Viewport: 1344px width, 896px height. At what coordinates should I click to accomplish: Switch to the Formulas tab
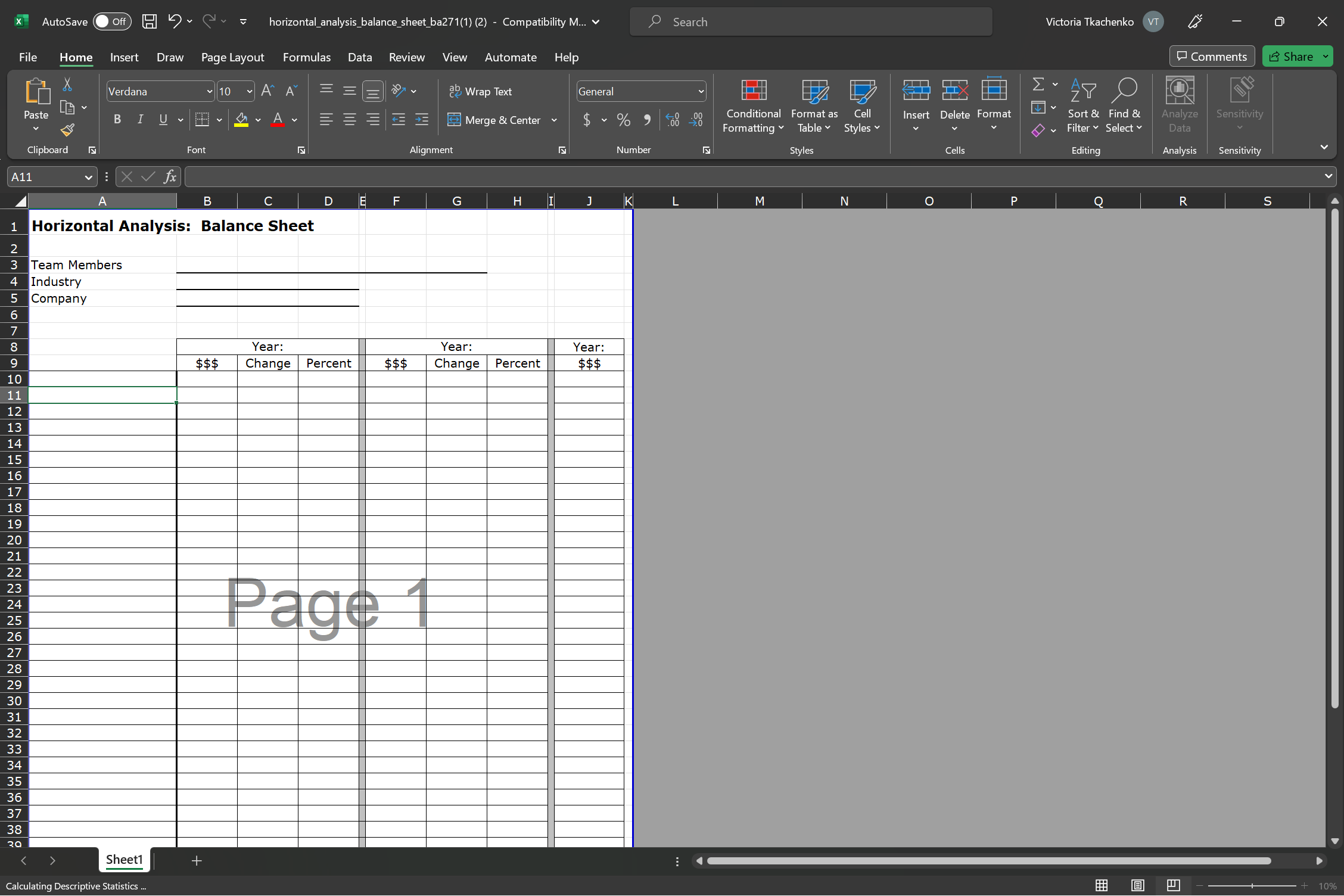[x=306, y=57]
